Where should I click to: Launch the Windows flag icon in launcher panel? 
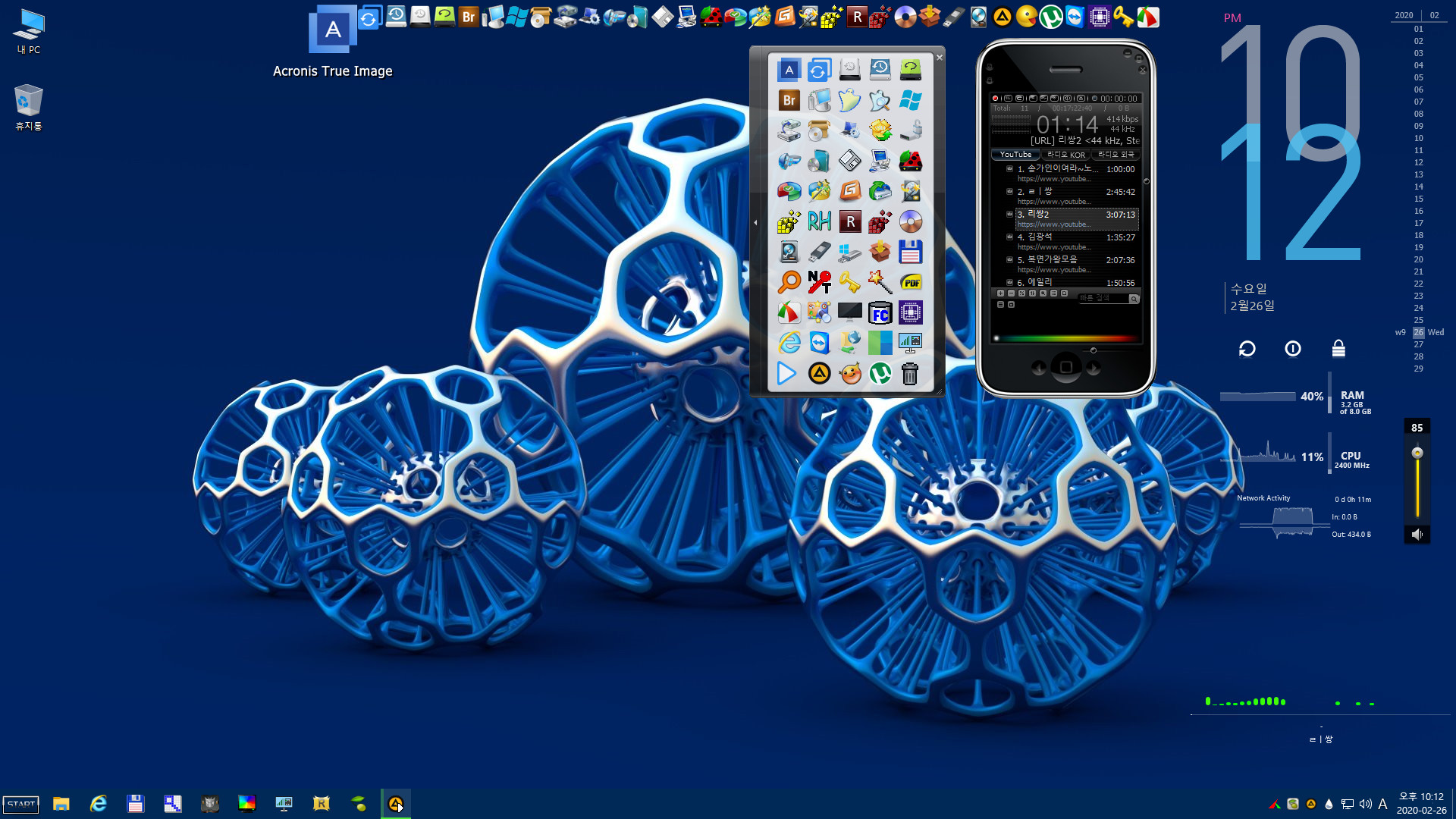click(x=911, y=100)
